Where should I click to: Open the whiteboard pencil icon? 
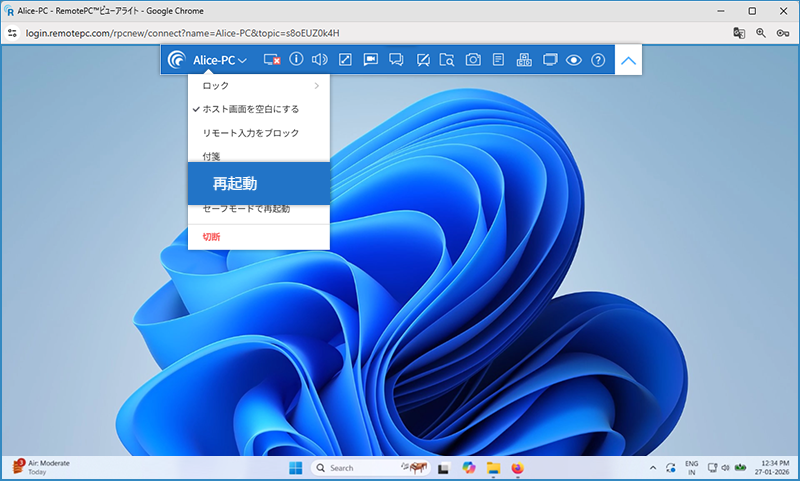pyautogui.click(x=422, y=60)
